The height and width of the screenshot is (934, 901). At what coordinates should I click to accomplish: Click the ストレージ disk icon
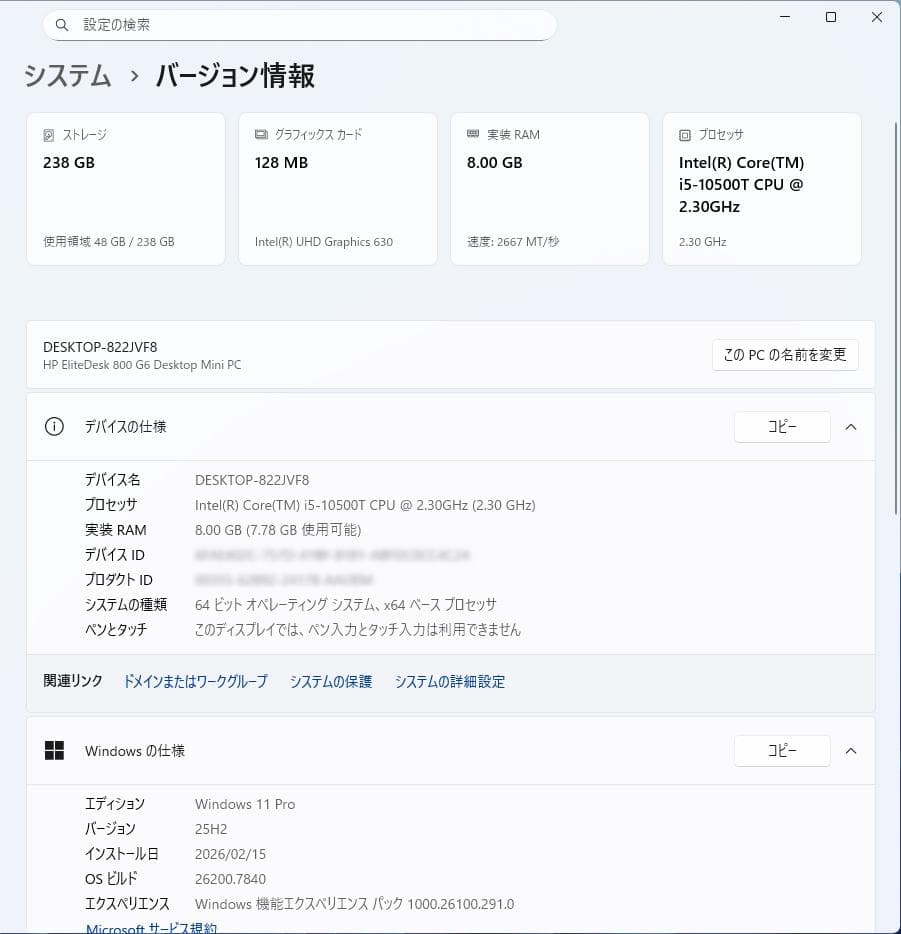click(49, 135)
